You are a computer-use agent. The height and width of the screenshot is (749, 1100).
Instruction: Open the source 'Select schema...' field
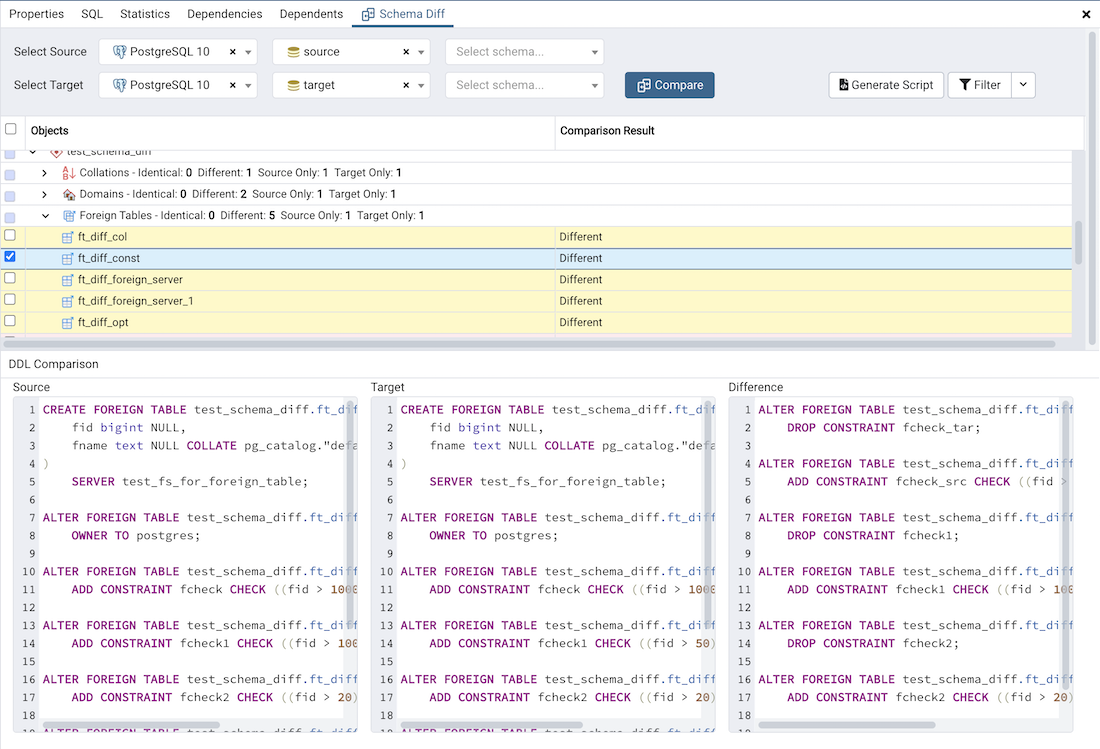pyautogui.click(x=523, y=52)
